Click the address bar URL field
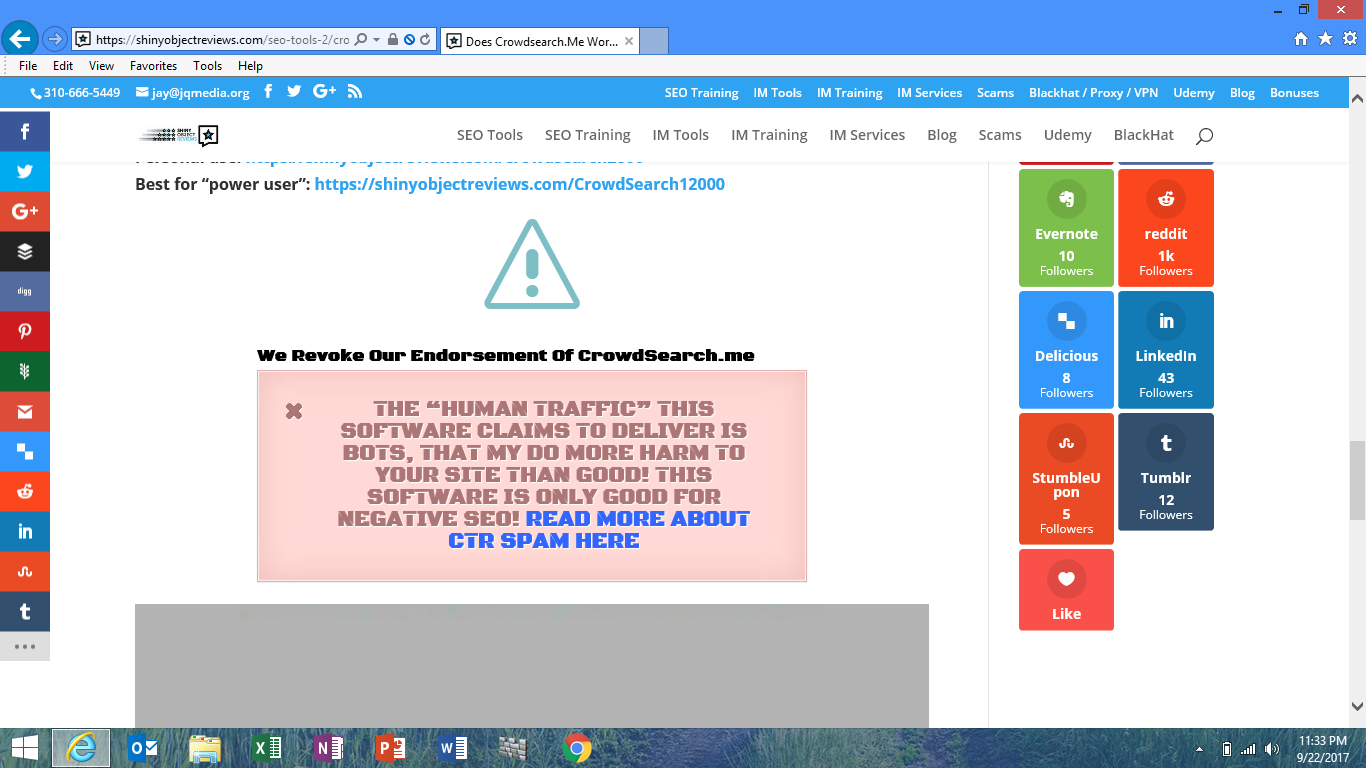 222,40
